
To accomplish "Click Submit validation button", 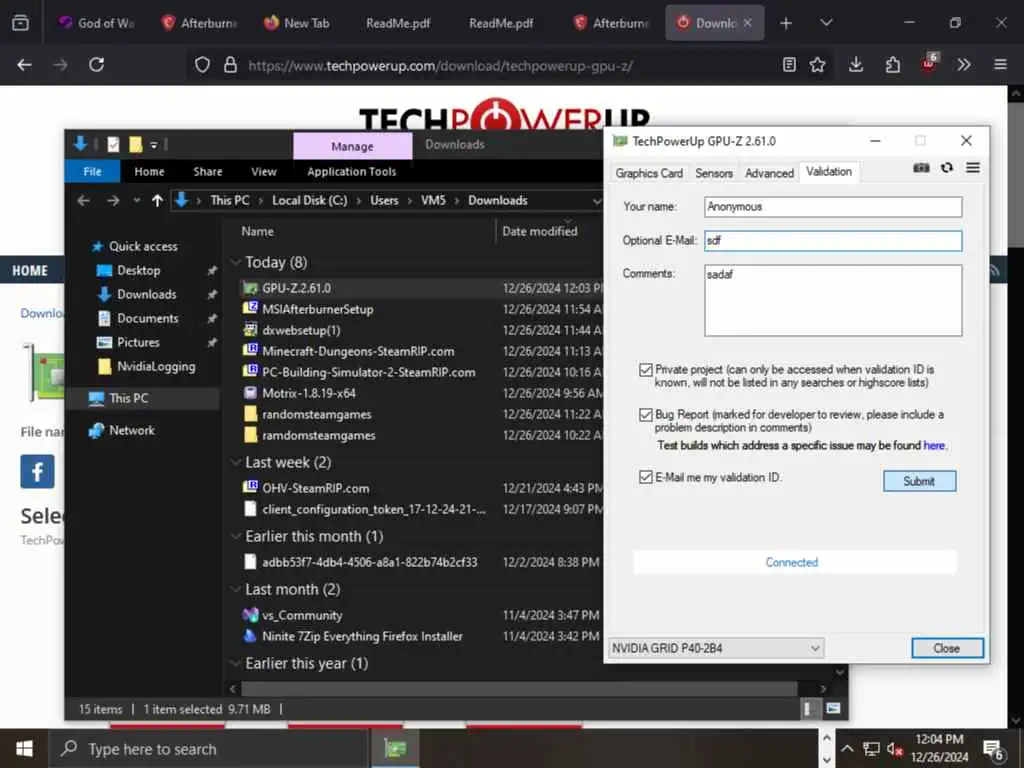I will 919,481.
